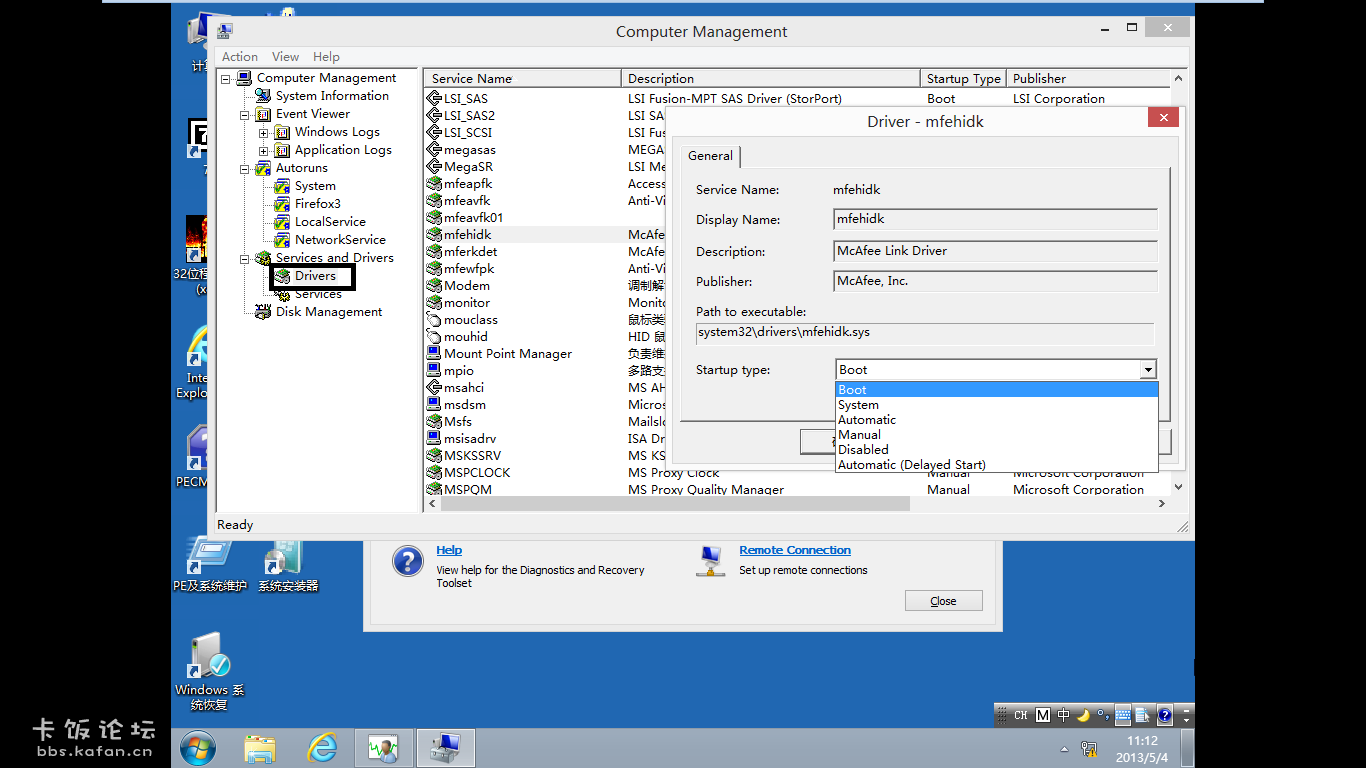Select the LSI_SCSI driver entry
Viewport: 1366px width, 768px height.
(468, 132)
